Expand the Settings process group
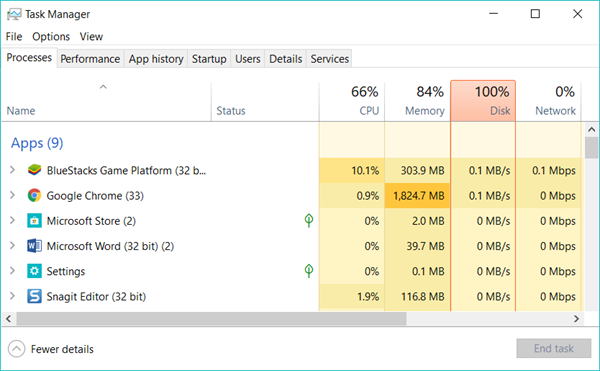 click(x=12, y=271)
